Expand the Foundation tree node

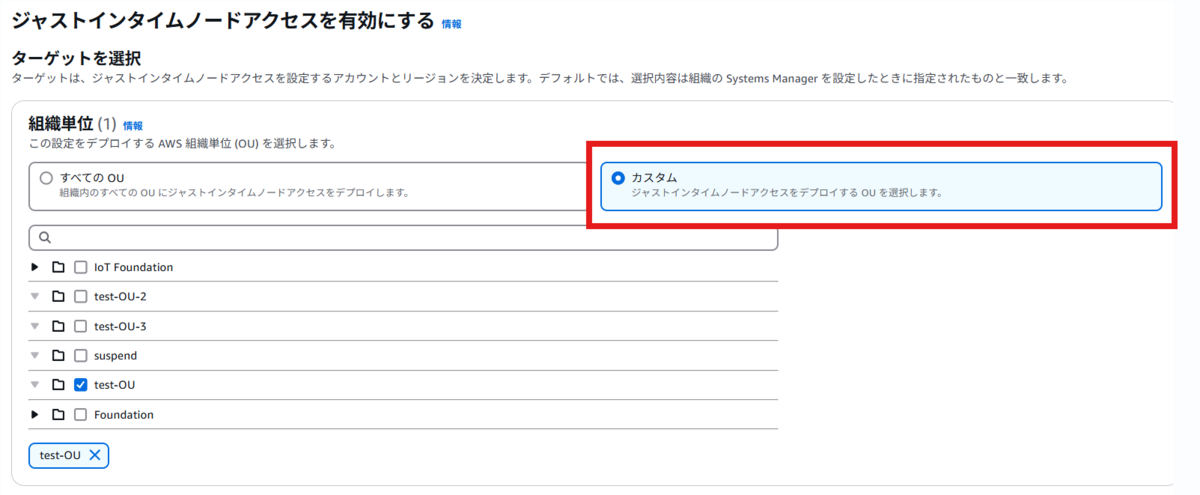pyautogui.click(x=35, y=414)
